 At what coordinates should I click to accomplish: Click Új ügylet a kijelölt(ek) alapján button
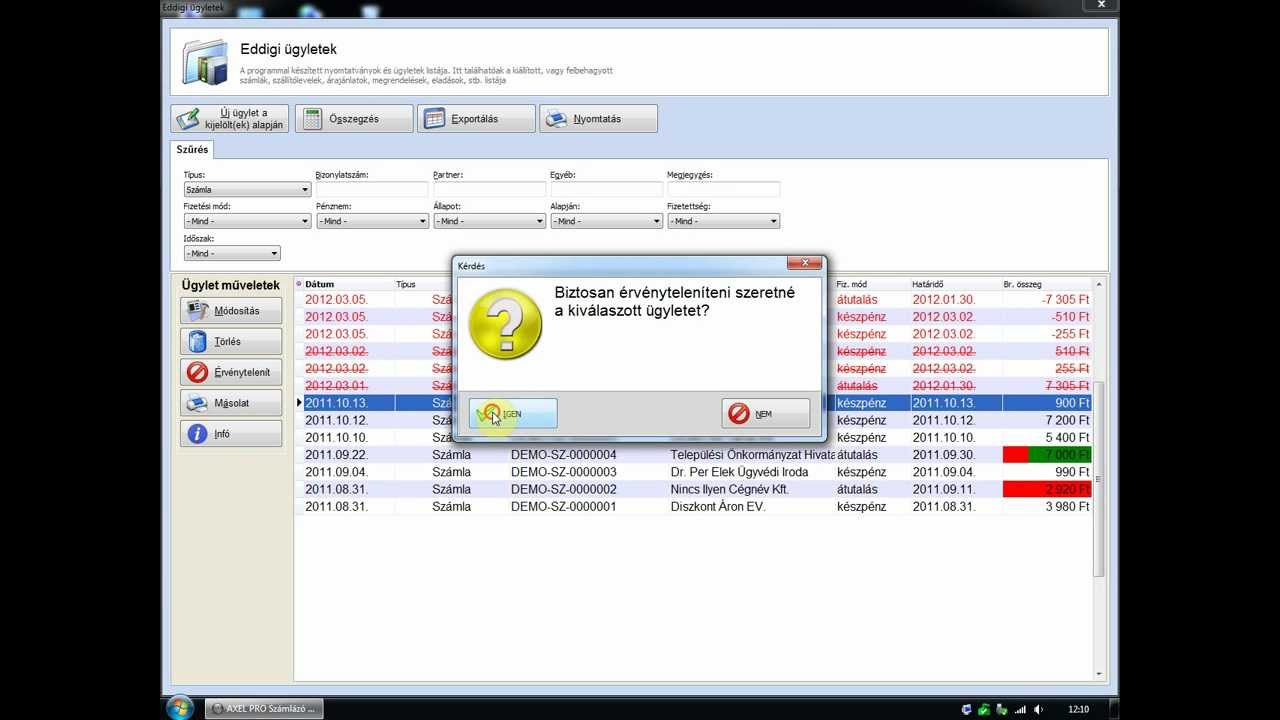point(230,119)
